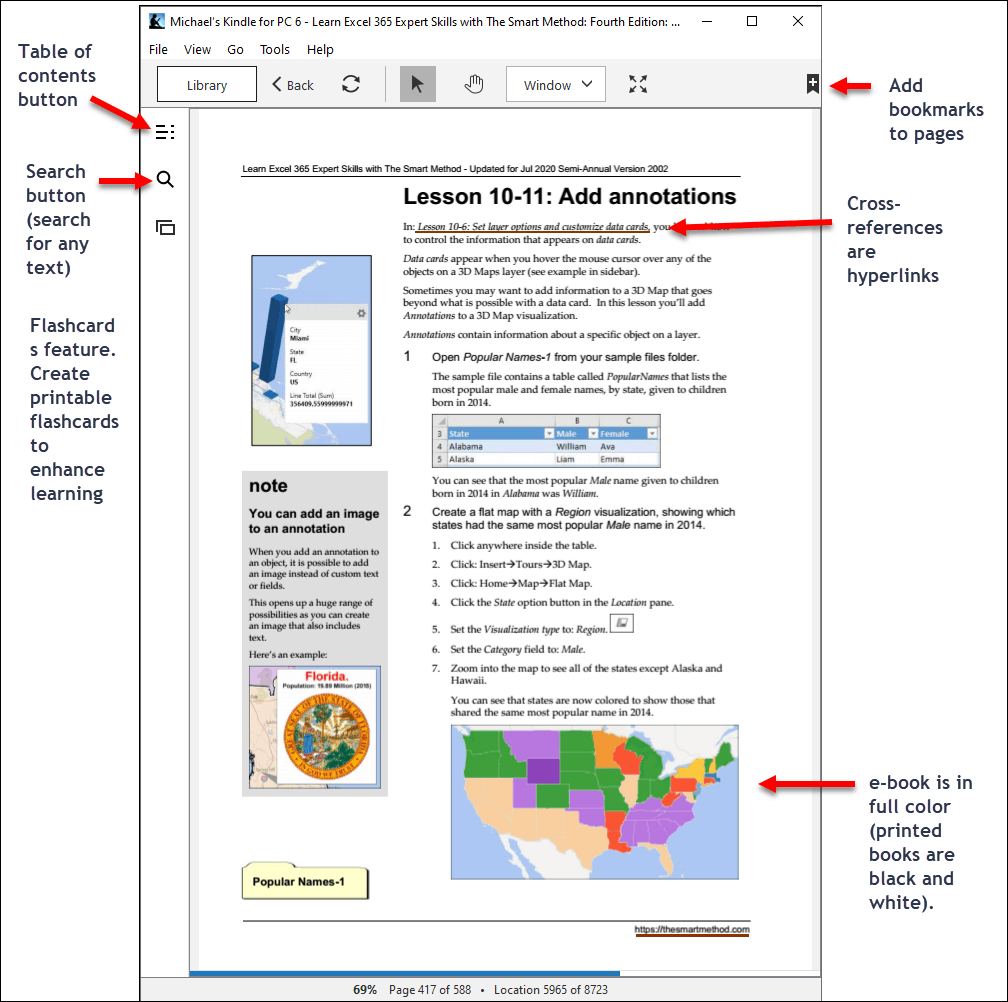Click step 'Set the Category field to: Male.'

[518, 649]
